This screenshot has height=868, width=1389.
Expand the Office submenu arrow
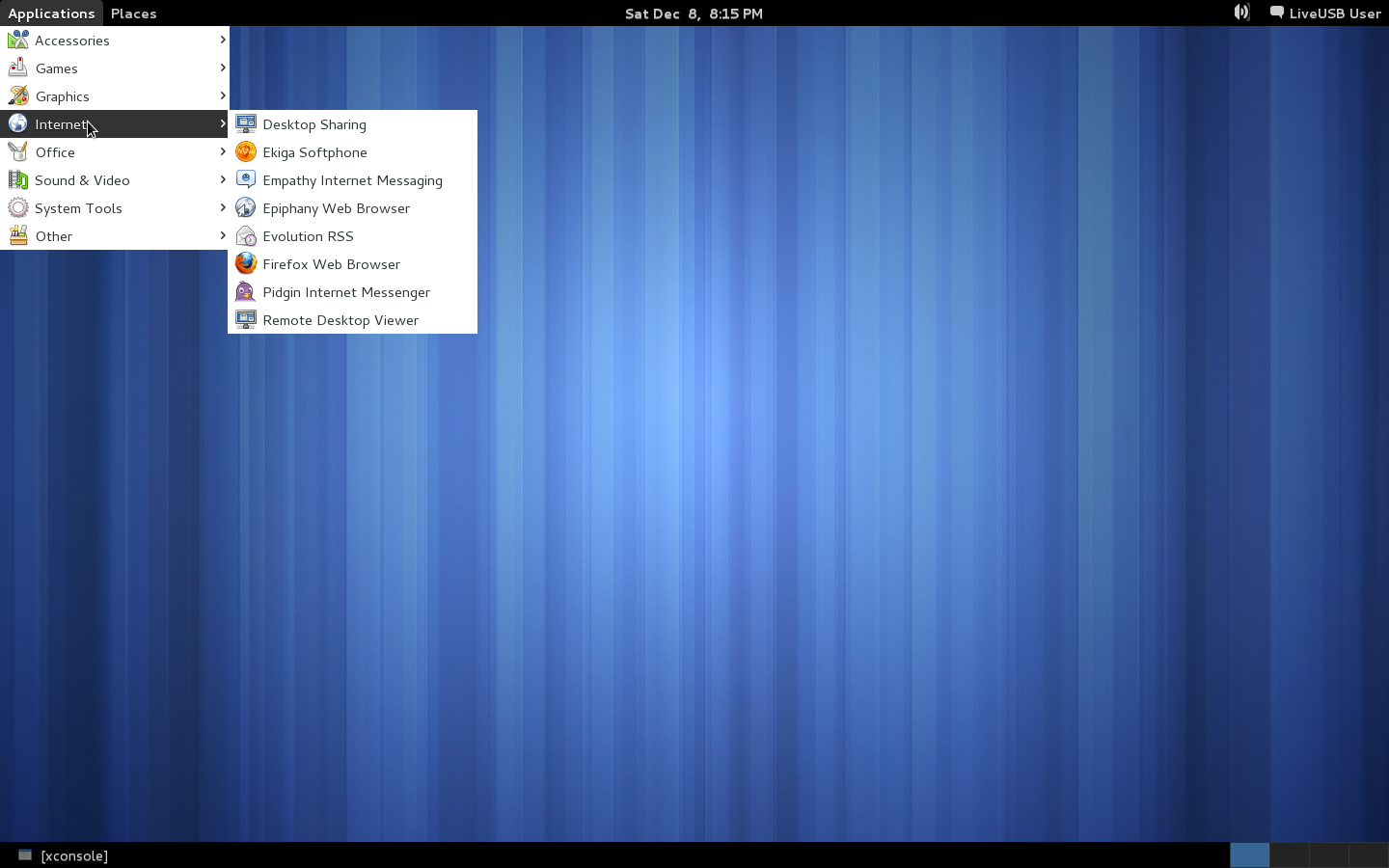click(223, 151)
